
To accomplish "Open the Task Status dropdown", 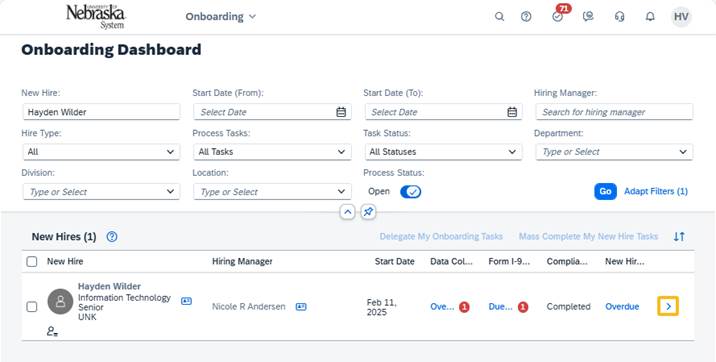I will coord(443,152).
